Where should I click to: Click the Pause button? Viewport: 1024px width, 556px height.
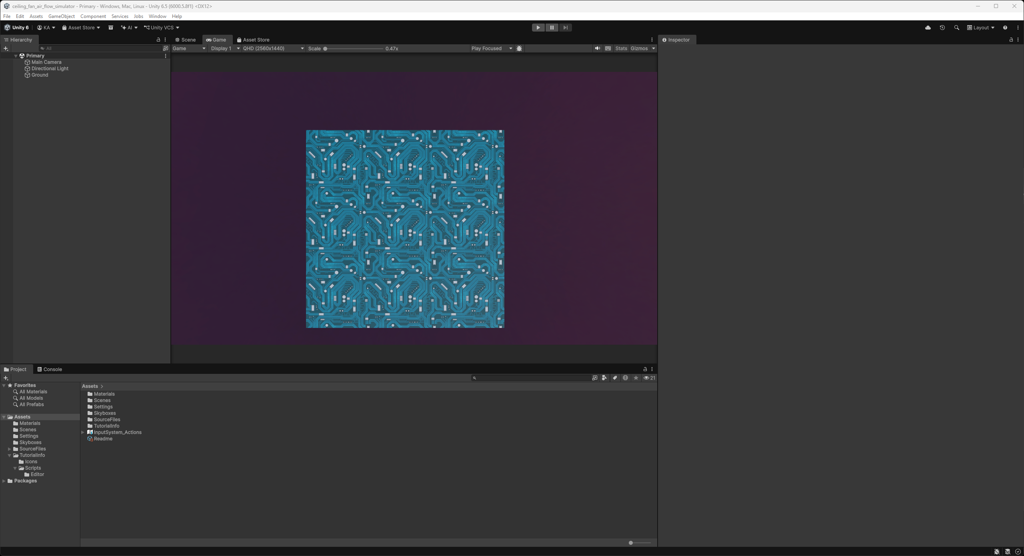coord(552,27)
